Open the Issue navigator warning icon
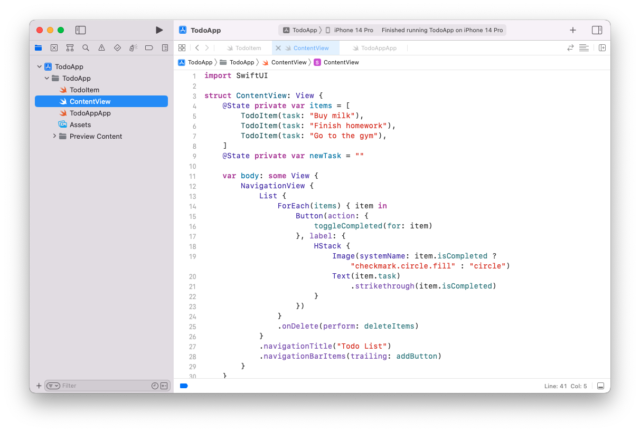Image resolution: width=640 pixels, height=432 pixels. click(x=102, y=48)
